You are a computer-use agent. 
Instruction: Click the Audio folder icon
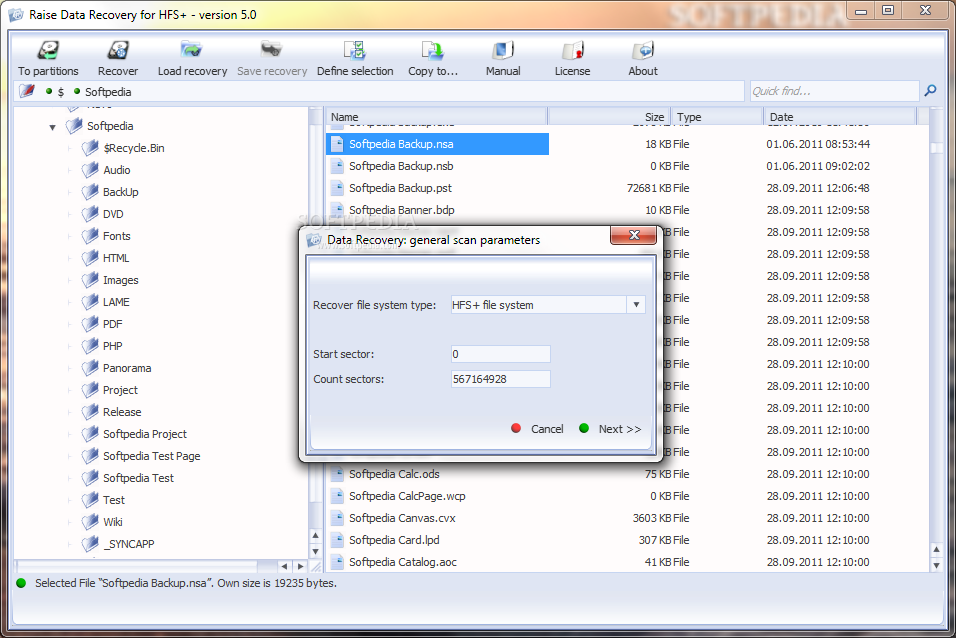coord(90,170)
